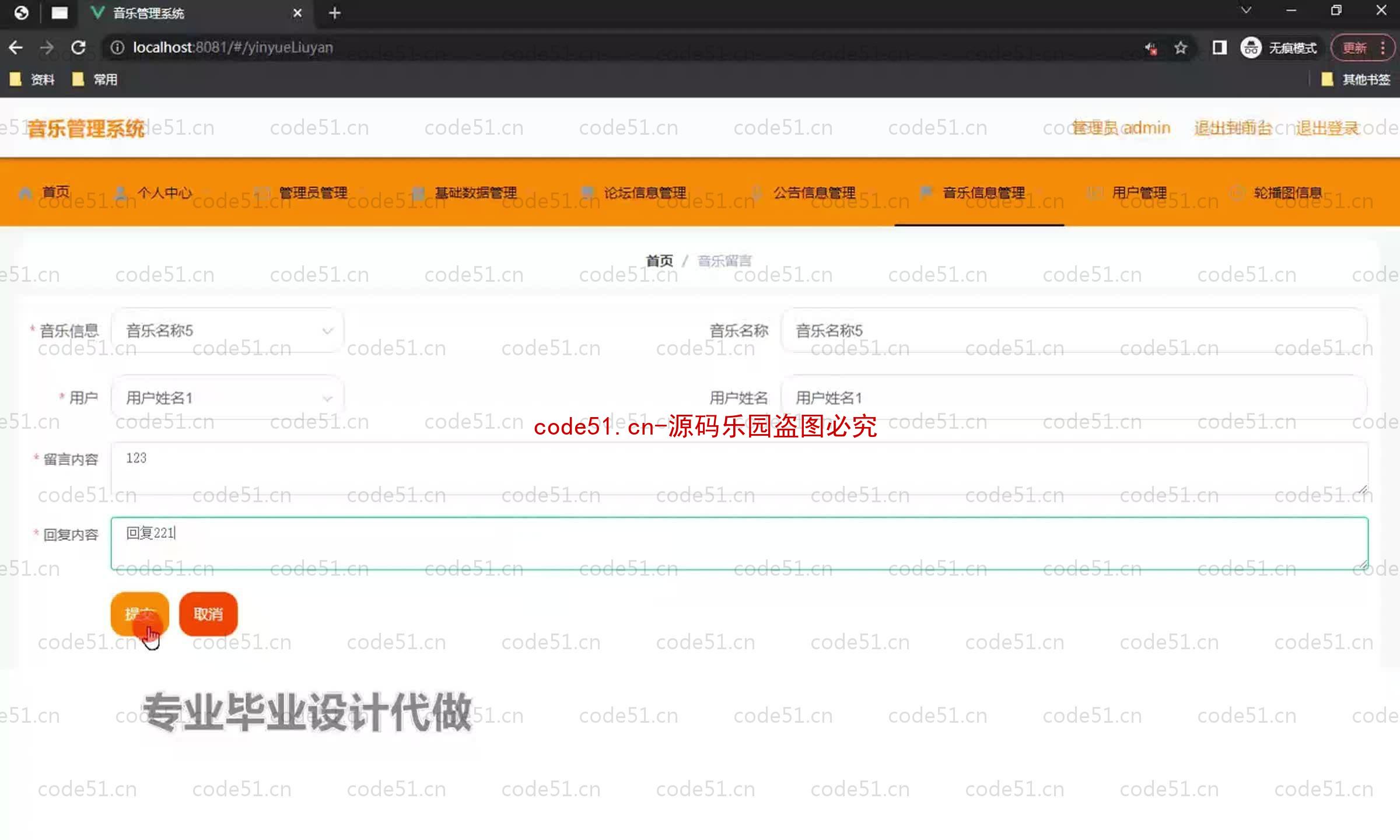Close the 音乐管理系统 browser tab
This screenshot has height=840, width=1400.
click(297, 13)
